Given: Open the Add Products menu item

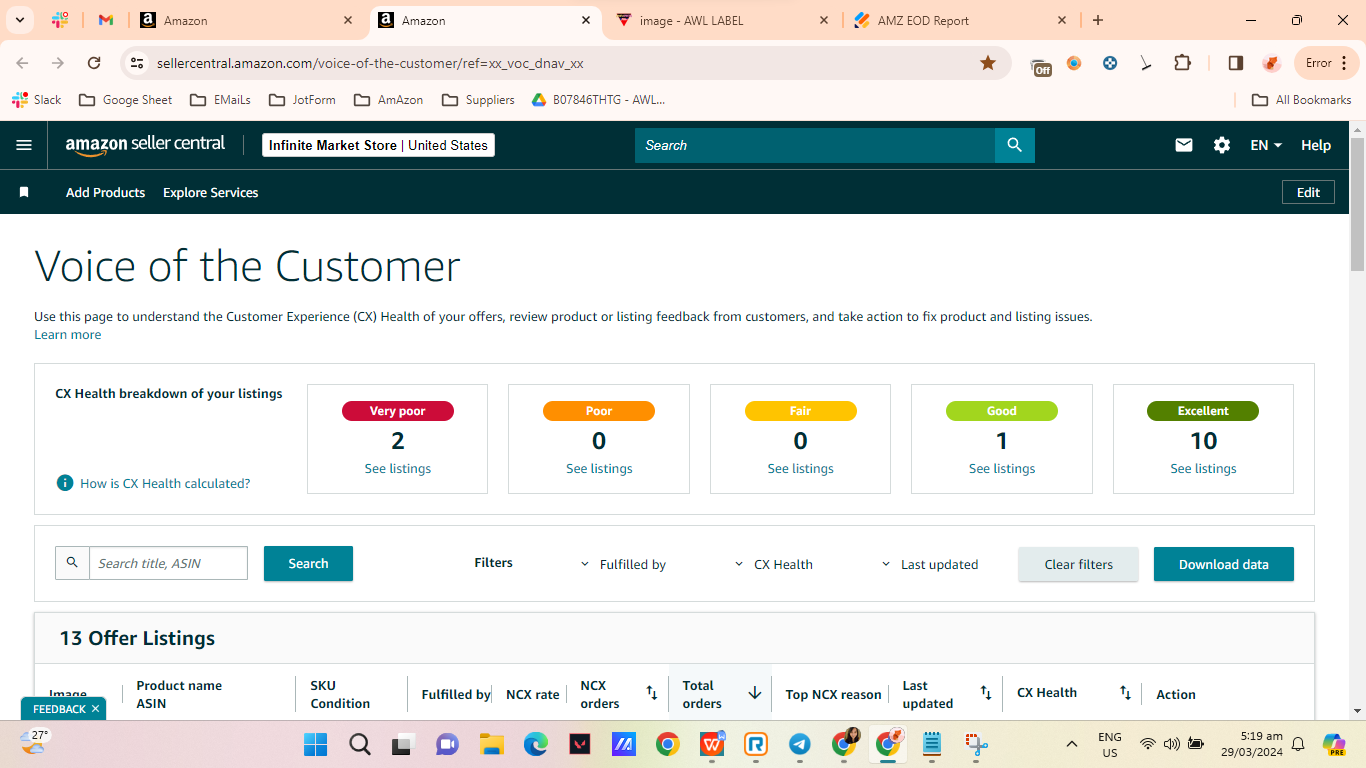Looking at the screenshot, I should click(105, 192).
